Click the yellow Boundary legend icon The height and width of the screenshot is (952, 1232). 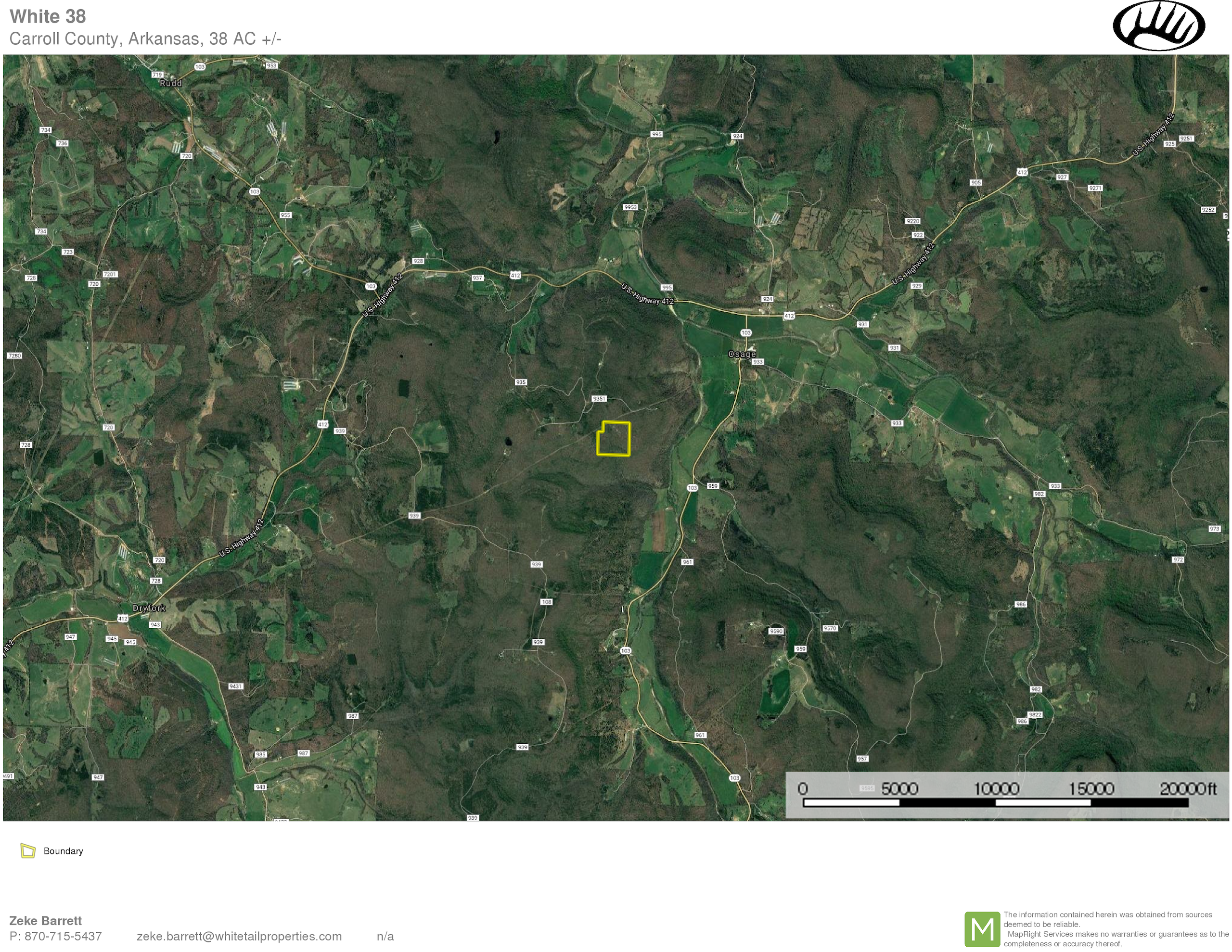coord(27,850)
